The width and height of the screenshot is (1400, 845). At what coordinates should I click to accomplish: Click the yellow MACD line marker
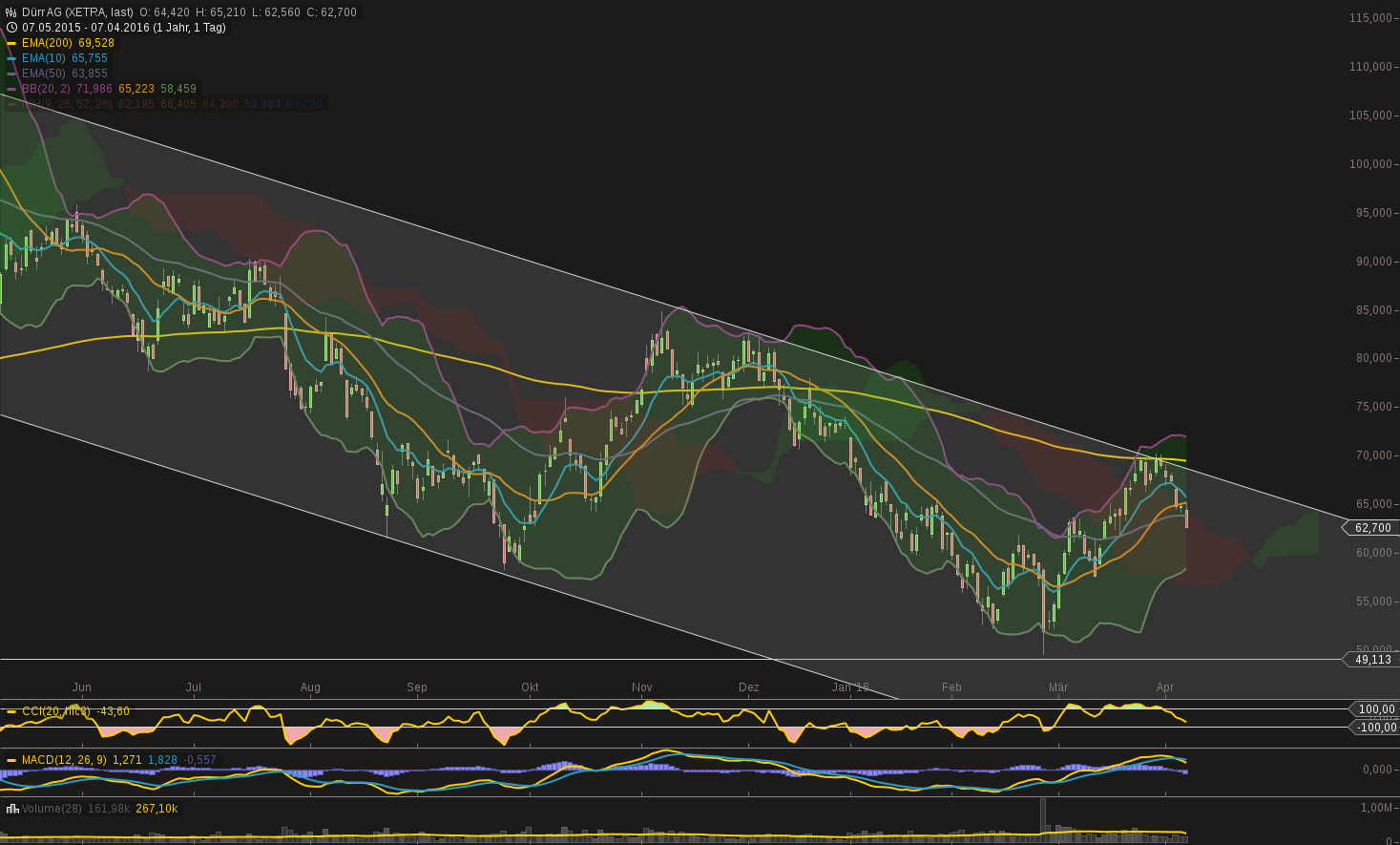pyautogui.click(x=11, y=760)
